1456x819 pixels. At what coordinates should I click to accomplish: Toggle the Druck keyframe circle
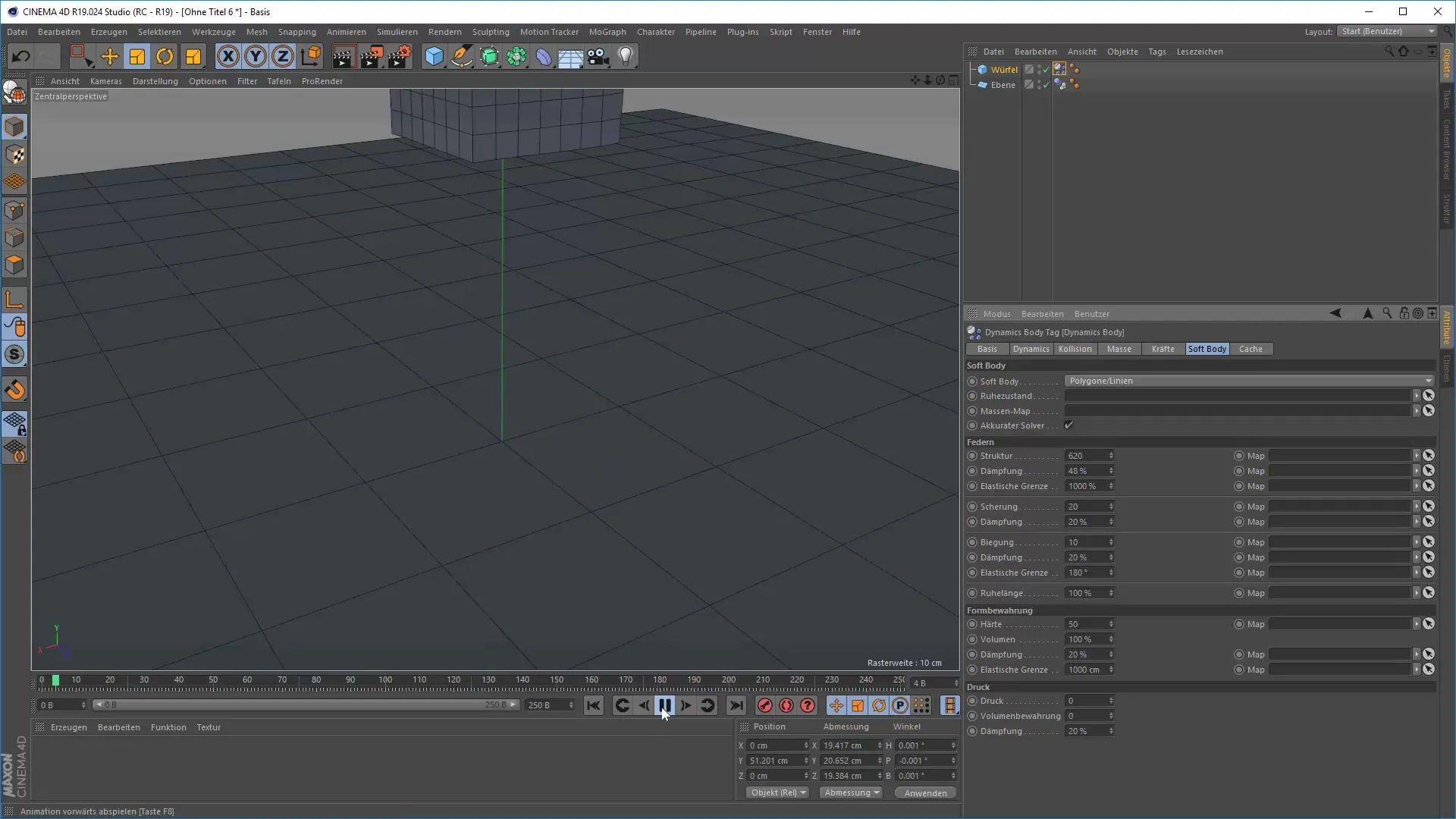click(972, 701)
